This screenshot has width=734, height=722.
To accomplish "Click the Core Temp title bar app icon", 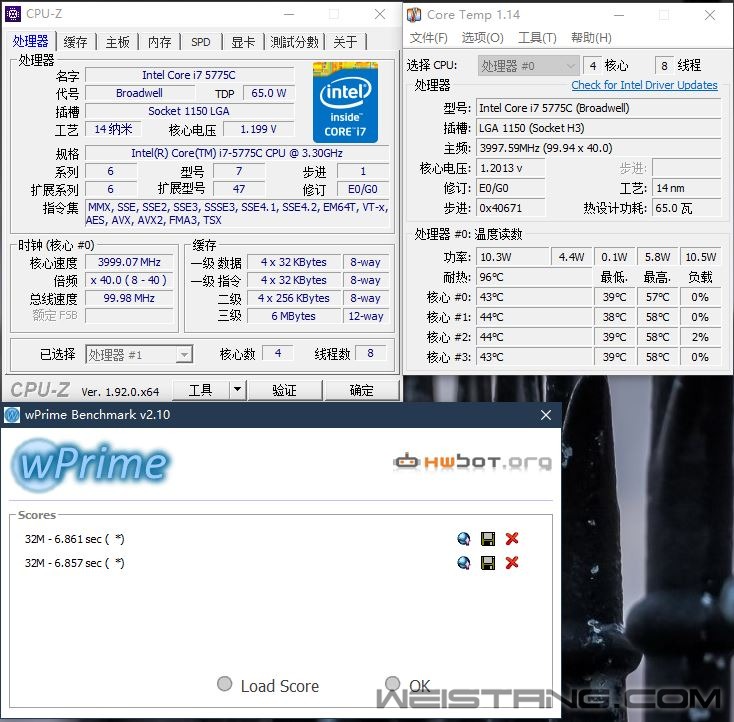I will pyautogui.click(x=414, y=15).
